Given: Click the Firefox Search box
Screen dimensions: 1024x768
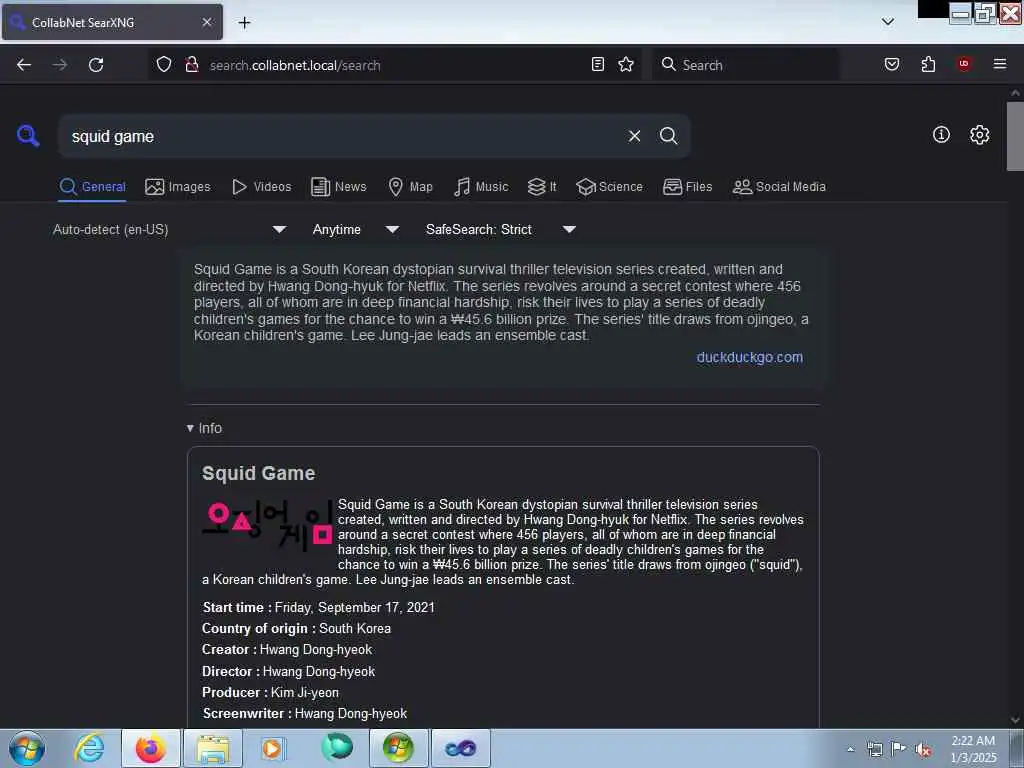Looking at the screenshot, I should pos(745,65).
